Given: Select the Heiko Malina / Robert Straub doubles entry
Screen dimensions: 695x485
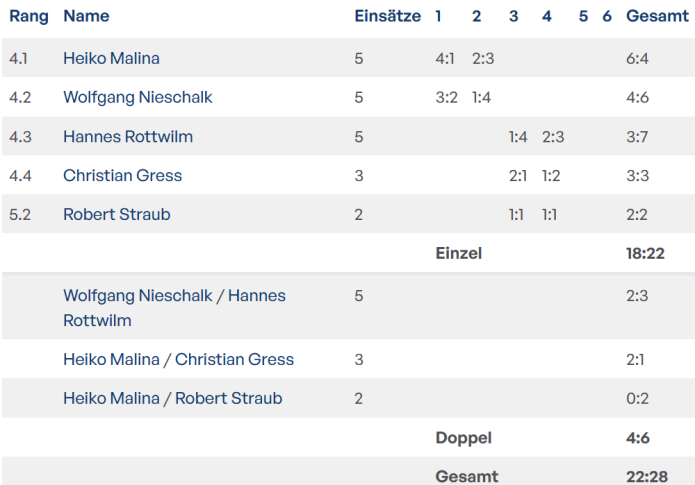Looking at the screenshot, I should tap(172, 398).
